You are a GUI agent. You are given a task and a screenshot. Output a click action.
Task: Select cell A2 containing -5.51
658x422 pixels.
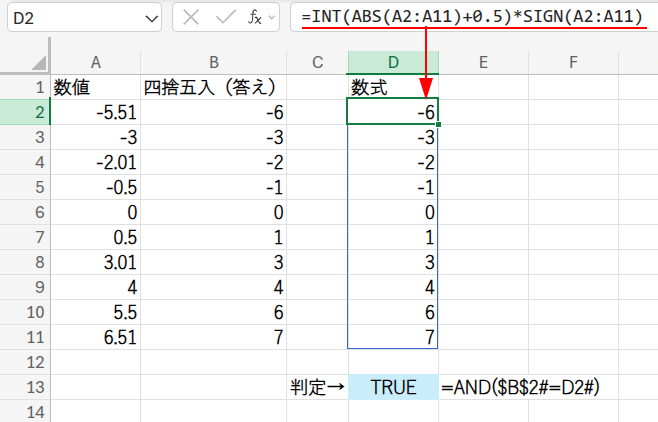tap(95, 112)
